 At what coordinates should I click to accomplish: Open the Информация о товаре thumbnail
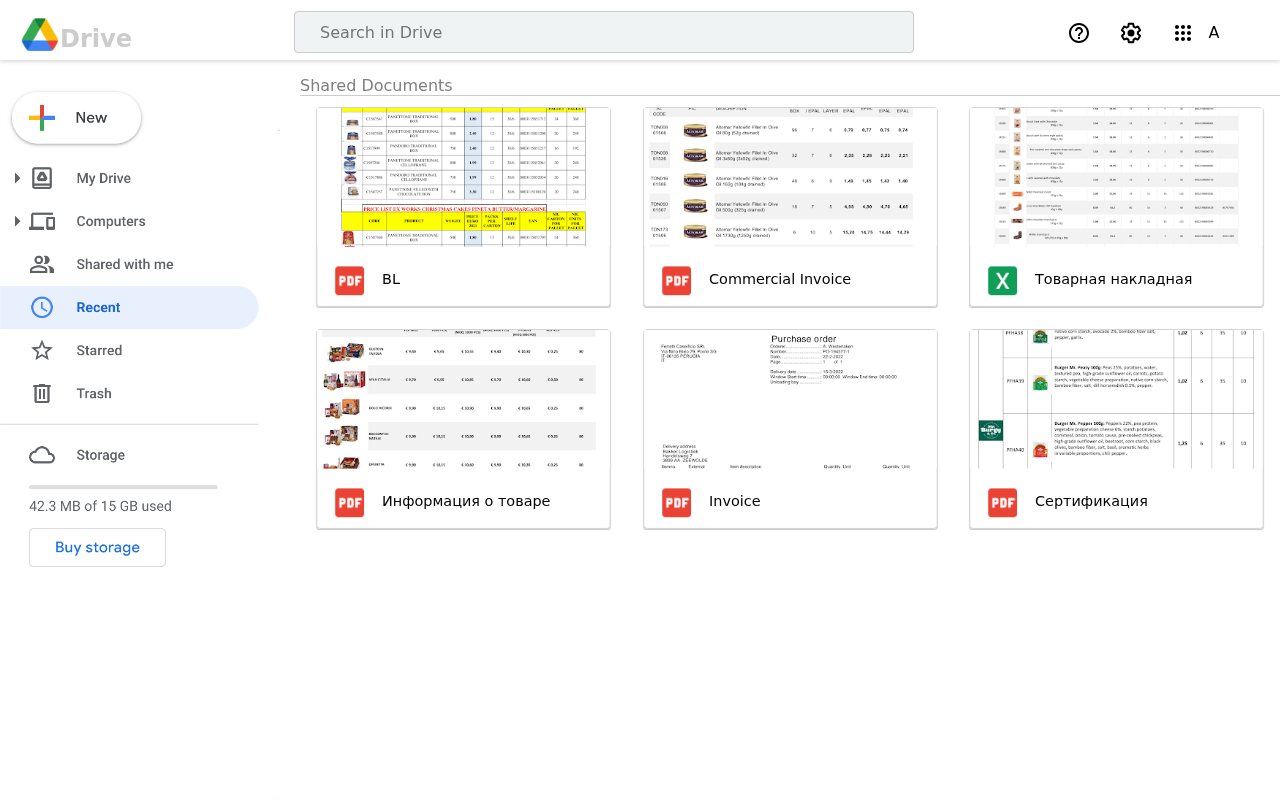coord(463,399)
